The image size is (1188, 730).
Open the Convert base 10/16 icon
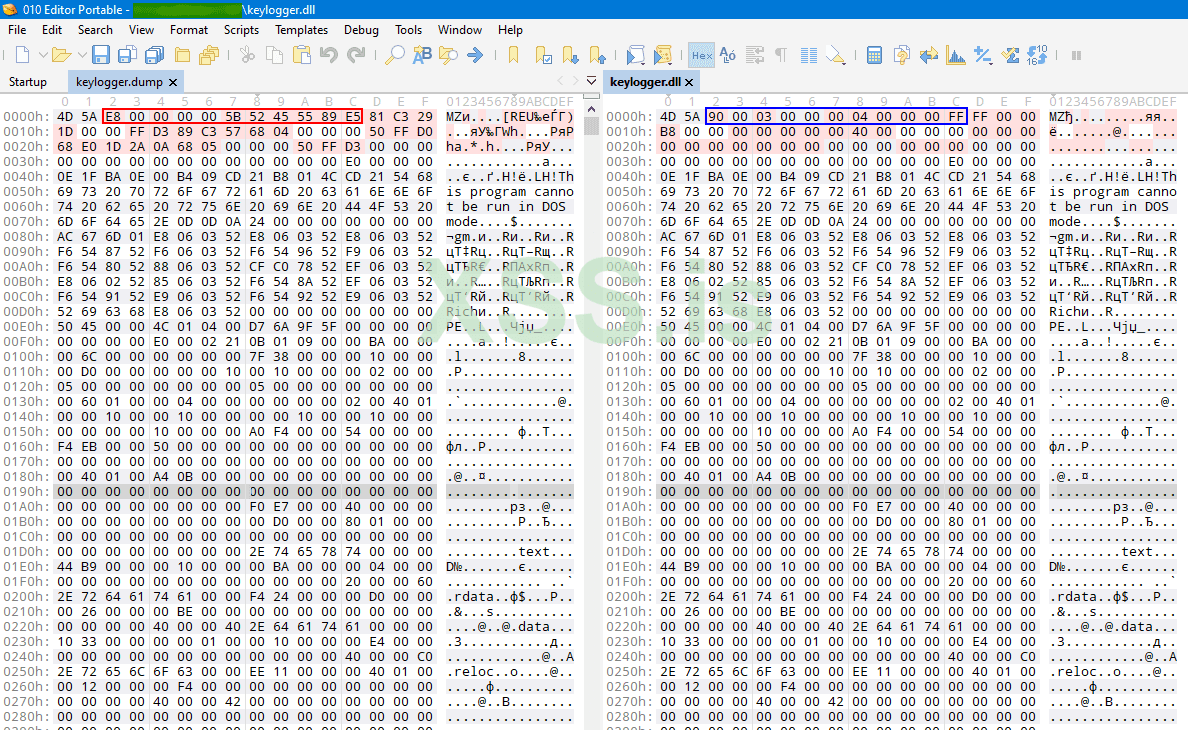[1037, 55]
